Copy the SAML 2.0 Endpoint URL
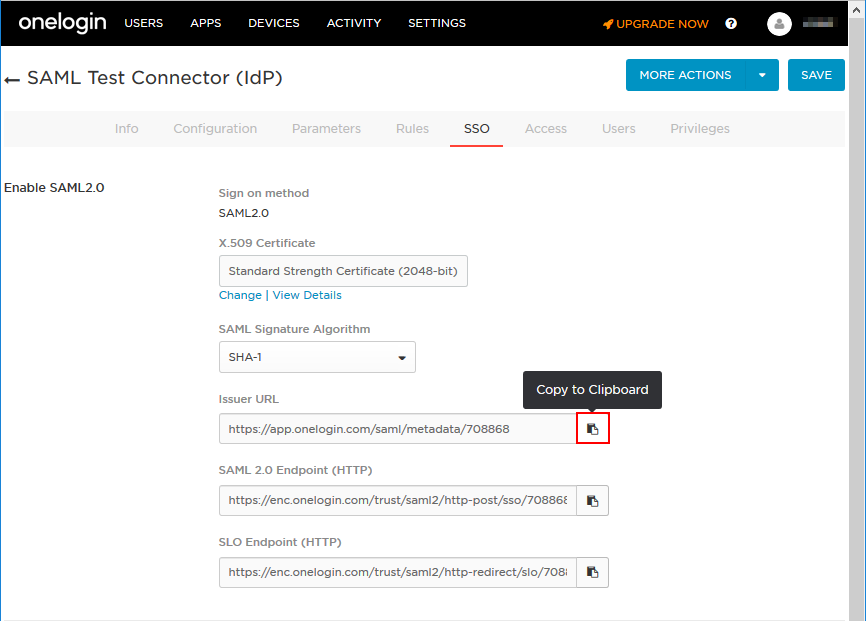Viewport: 866px width, 621px height. 592,501
